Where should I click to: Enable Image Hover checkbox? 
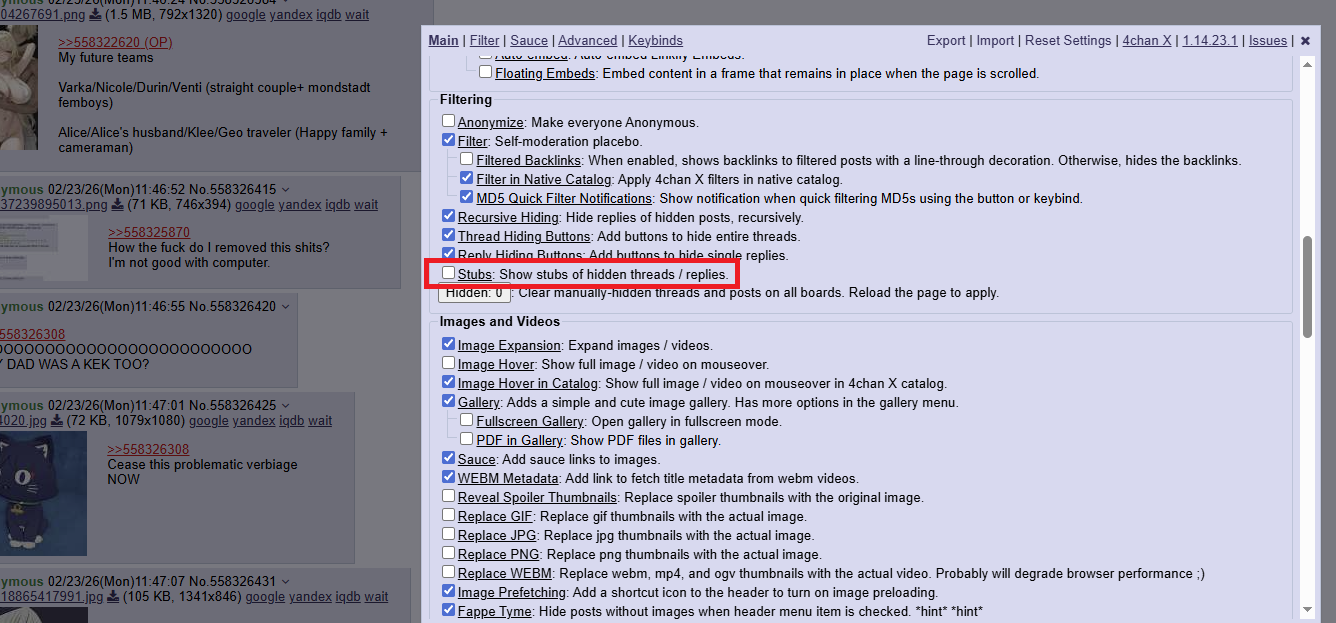(x=449, y=364)
